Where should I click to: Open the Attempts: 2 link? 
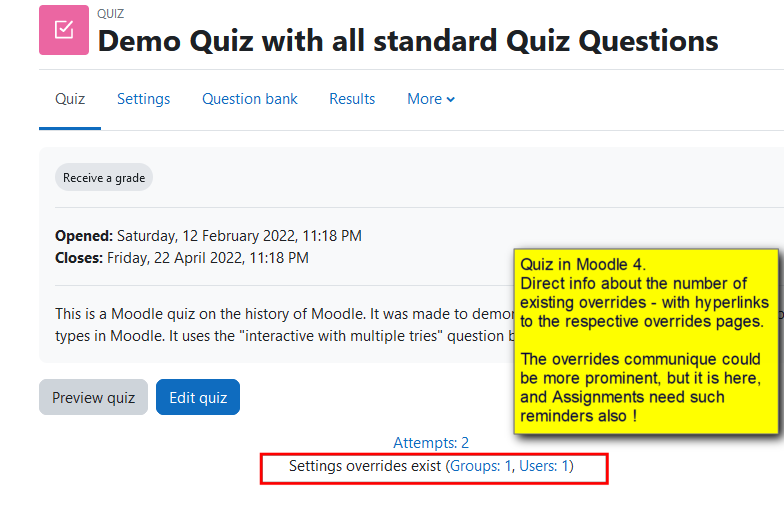coord(430,442)
